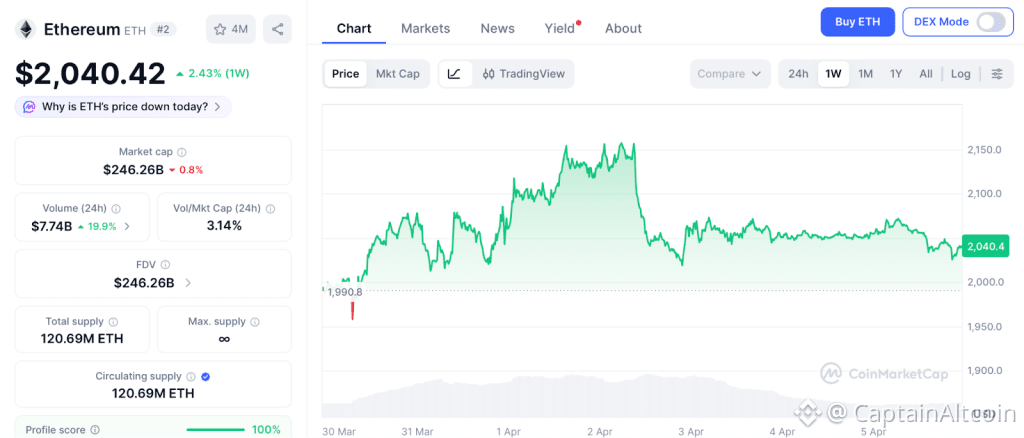Image resolution: width=1024 pixels, height=438 pixels.
Task: Open "Why is ETH's price down today?"
Action: pyautogui.click(x=124, y=107)
